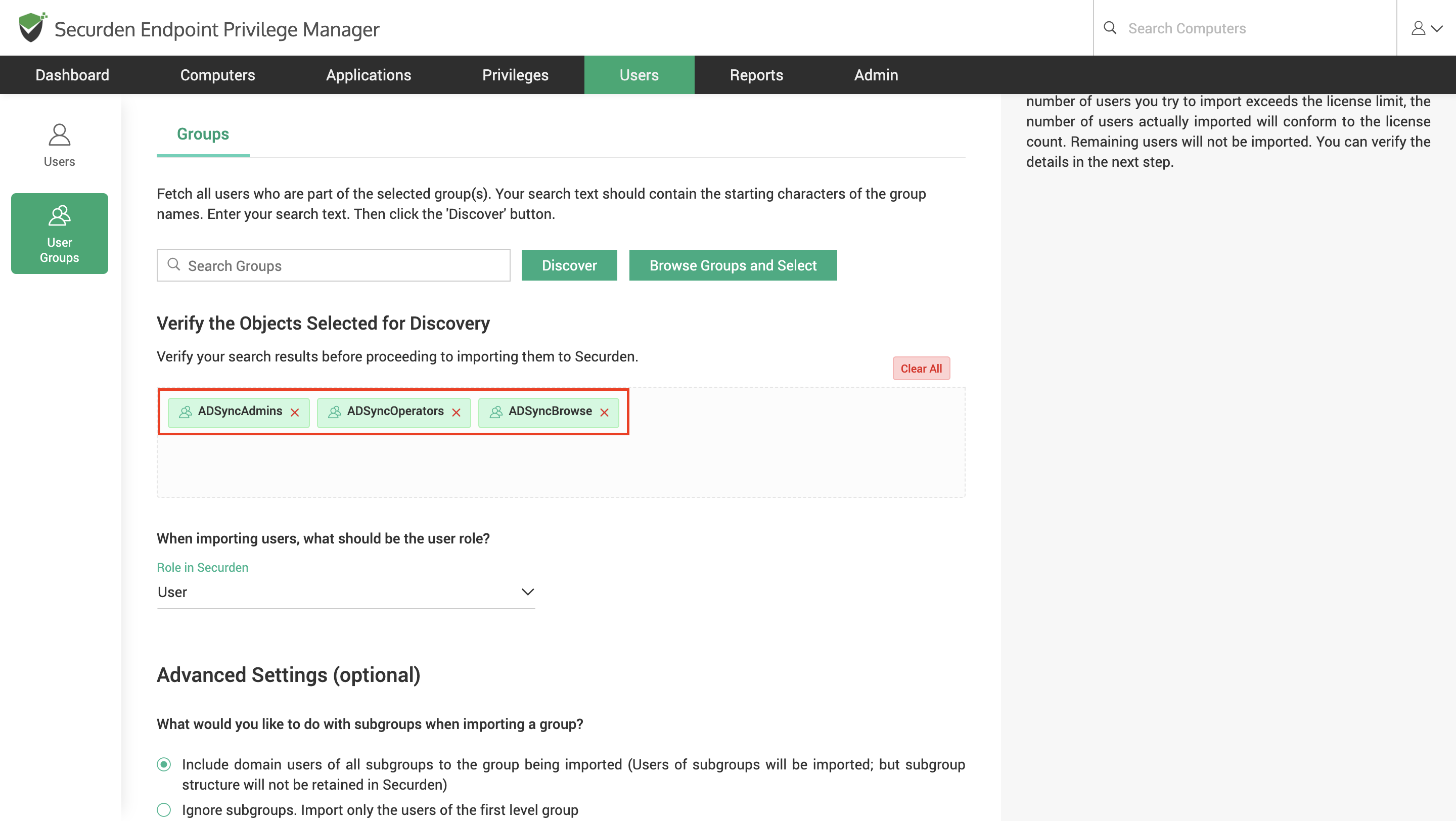This screenshot has height=821, width=1456.
Task: Select User Groups in the sidebar
Action: tap(59, 234)
